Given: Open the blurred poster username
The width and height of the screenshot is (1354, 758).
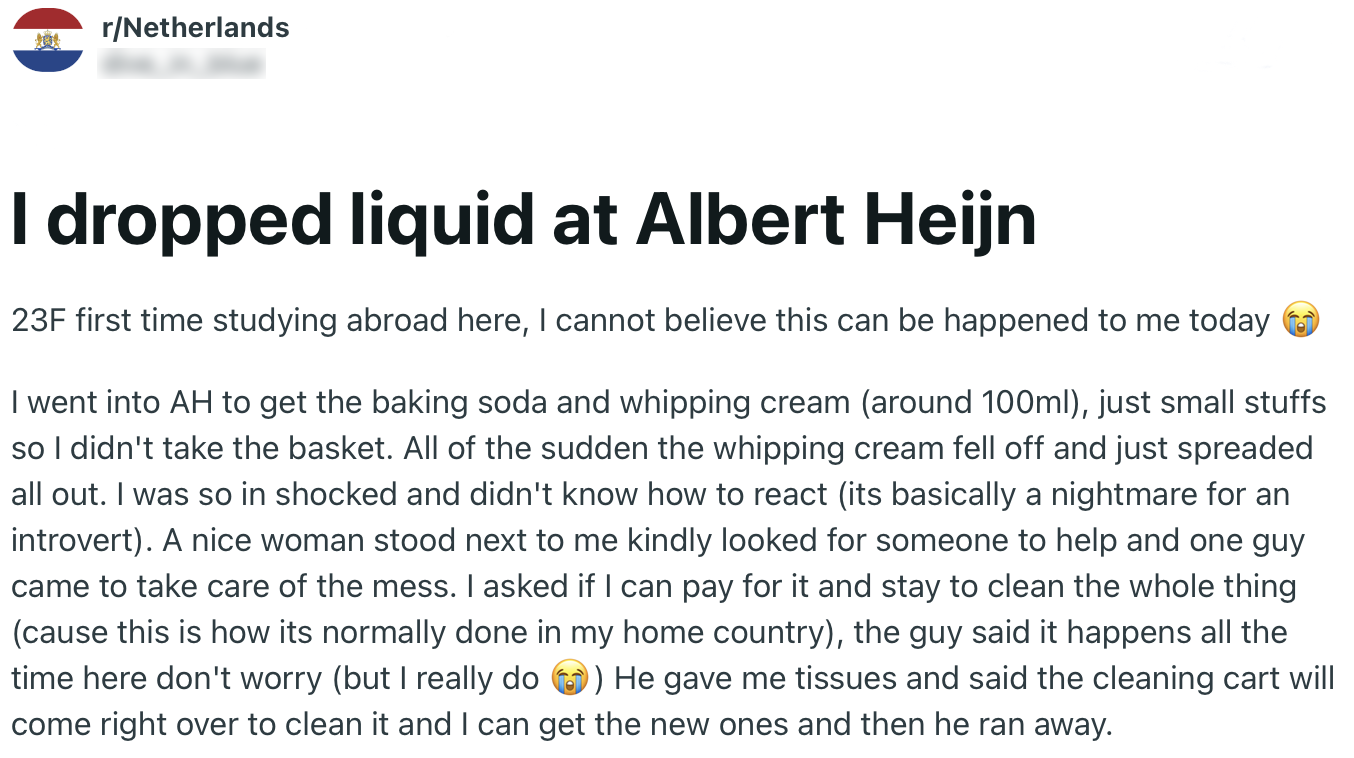Looking at the screenshot, I should [181, 65].
